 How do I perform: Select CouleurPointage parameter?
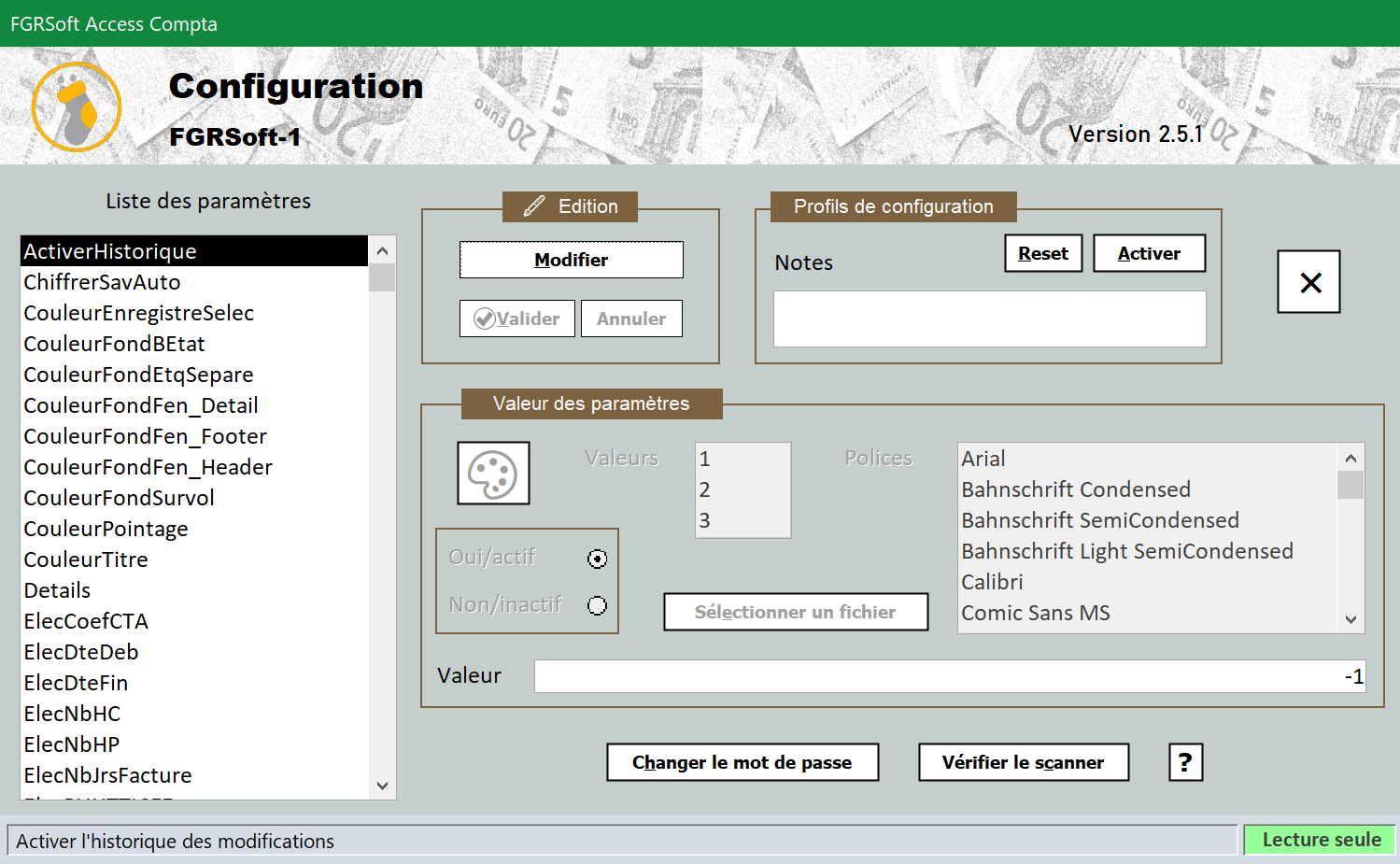tap(194, 529)
